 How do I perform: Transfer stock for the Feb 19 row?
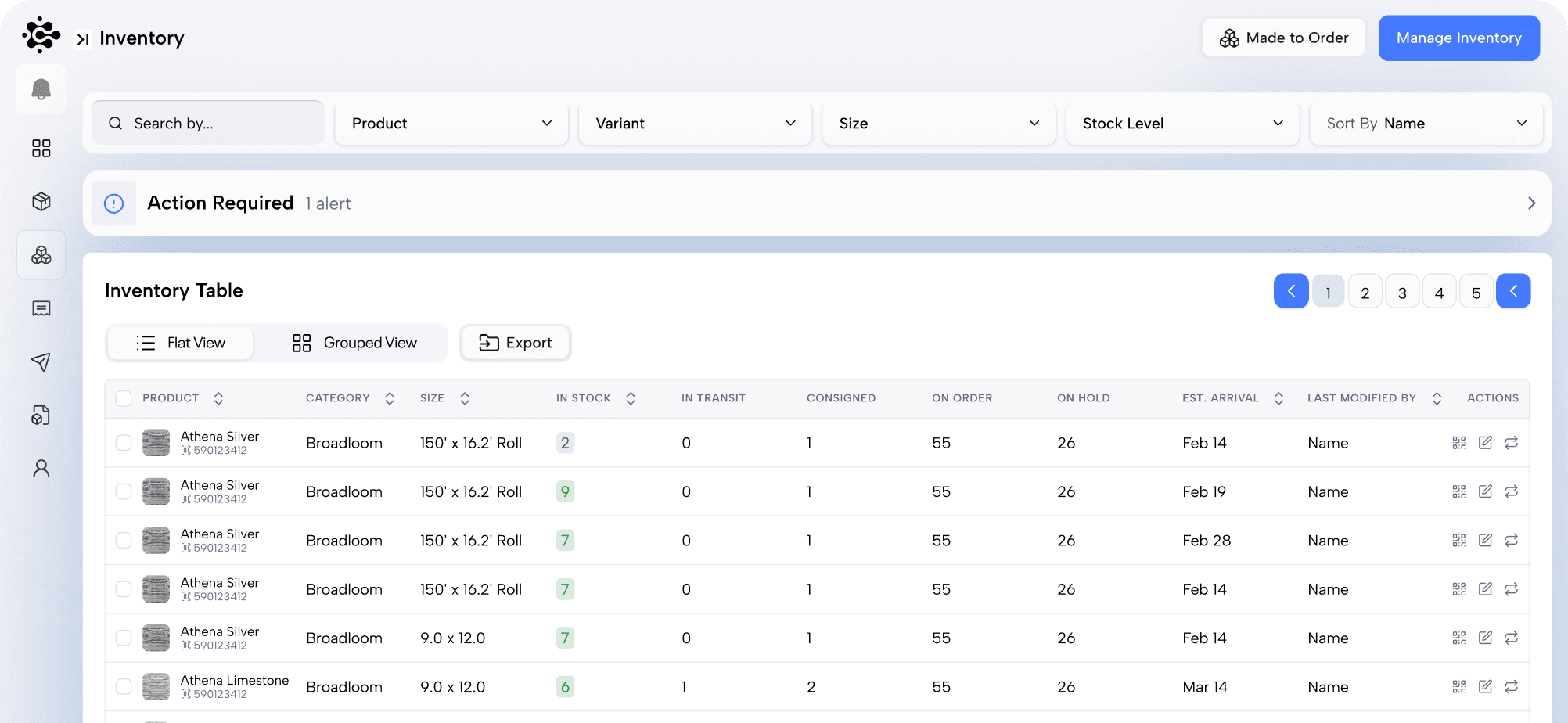(1512, 491)
